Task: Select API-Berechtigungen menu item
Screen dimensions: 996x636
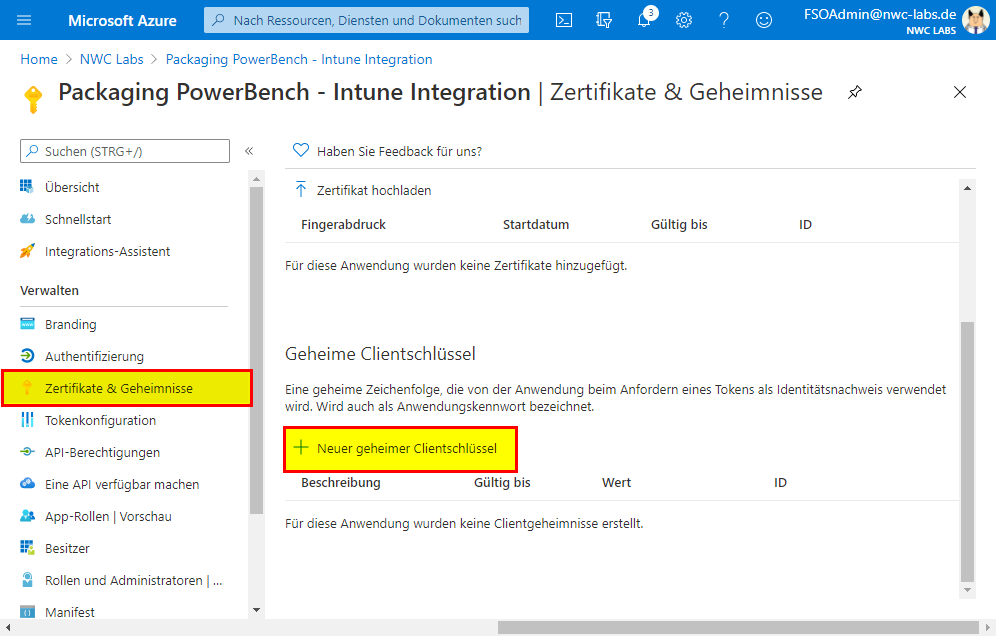Action: (x=102, y=452)
